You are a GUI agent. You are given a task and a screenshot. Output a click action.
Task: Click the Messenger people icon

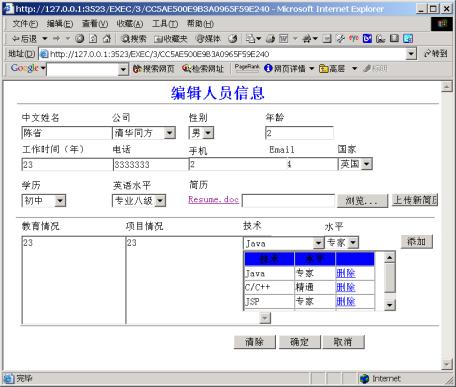306,39
